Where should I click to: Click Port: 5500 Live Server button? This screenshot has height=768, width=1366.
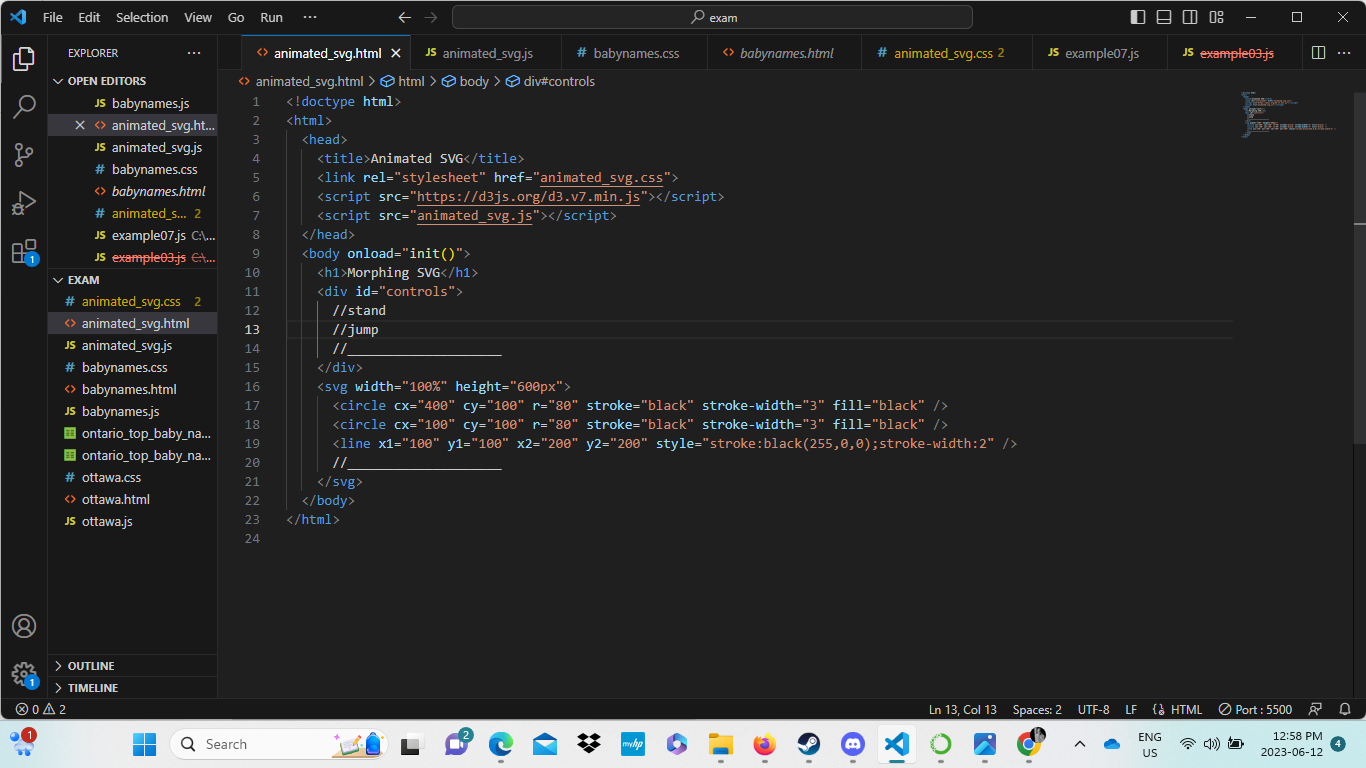tap(1255, 709)
